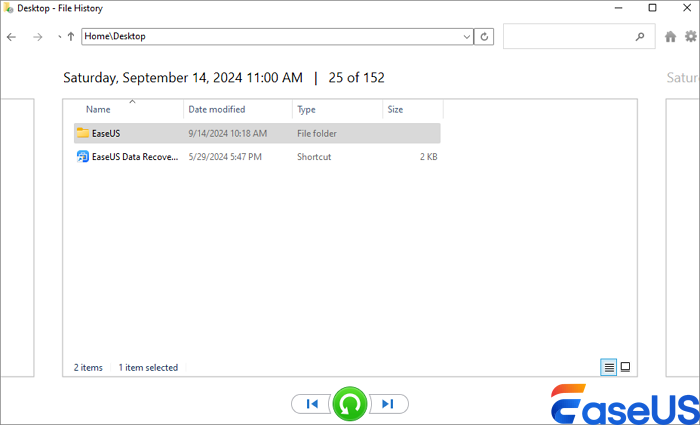The height and width of the screenshot is (425, 700).
Task: Click the EaseUS folder icon
Action: coord(83,133)
